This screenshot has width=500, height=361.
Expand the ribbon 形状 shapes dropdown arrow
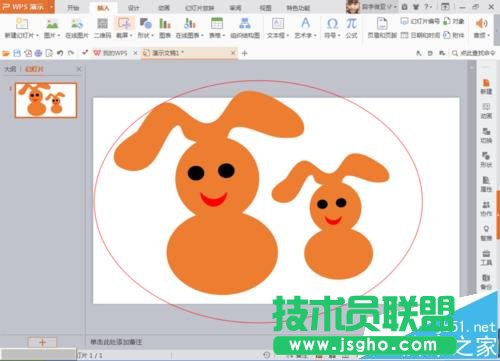pos(152,35)
